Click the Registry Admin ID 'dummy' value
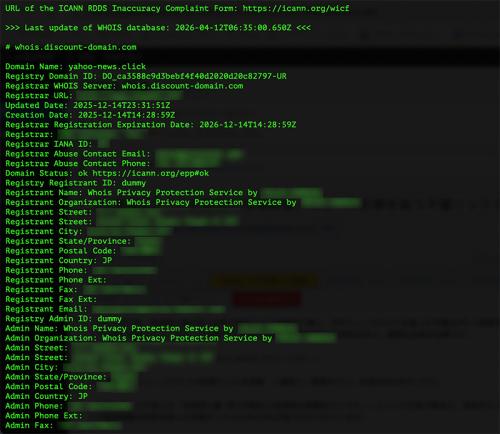500x434 pixels. point(109,319)
